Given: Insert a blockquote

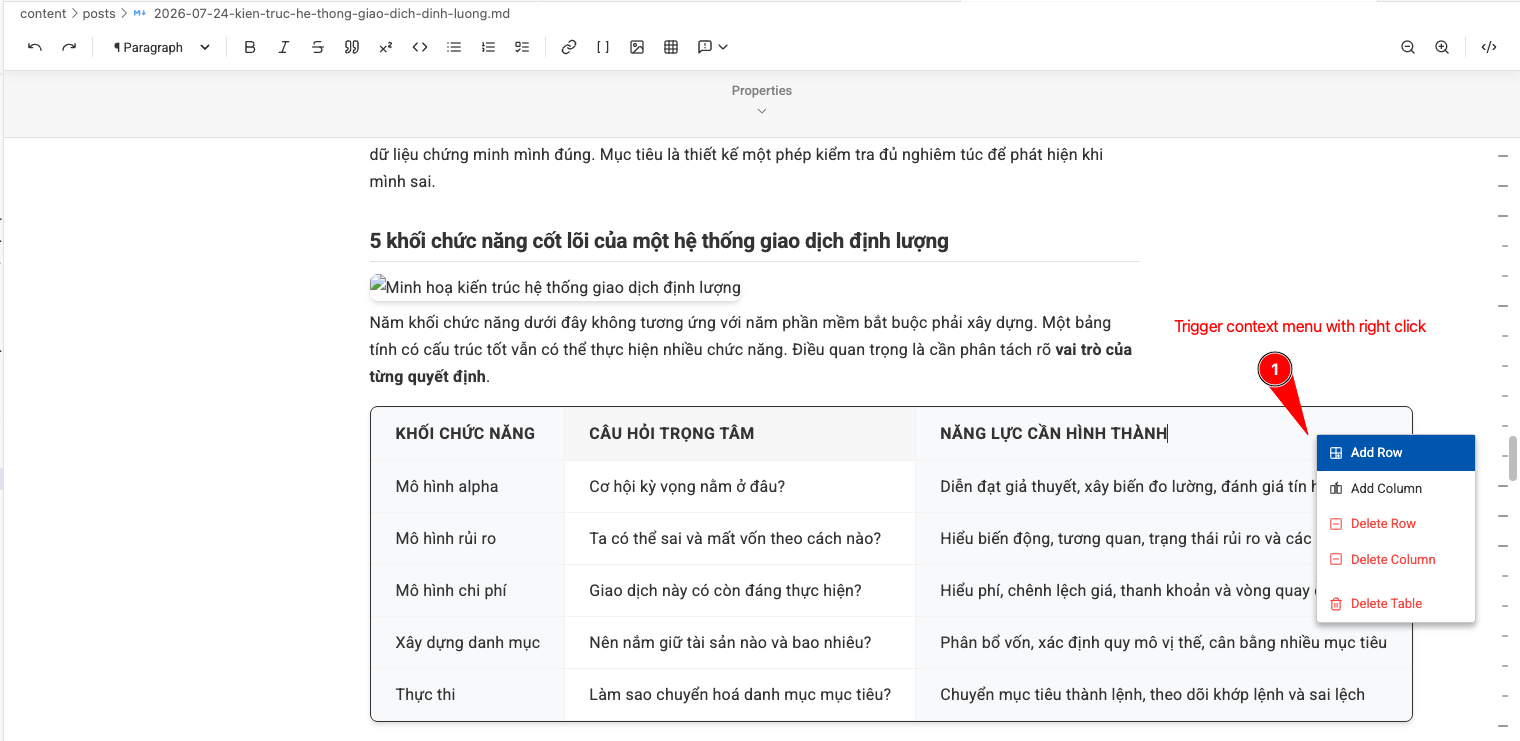Looking at the screenshot, I should [x=352, y=47].
